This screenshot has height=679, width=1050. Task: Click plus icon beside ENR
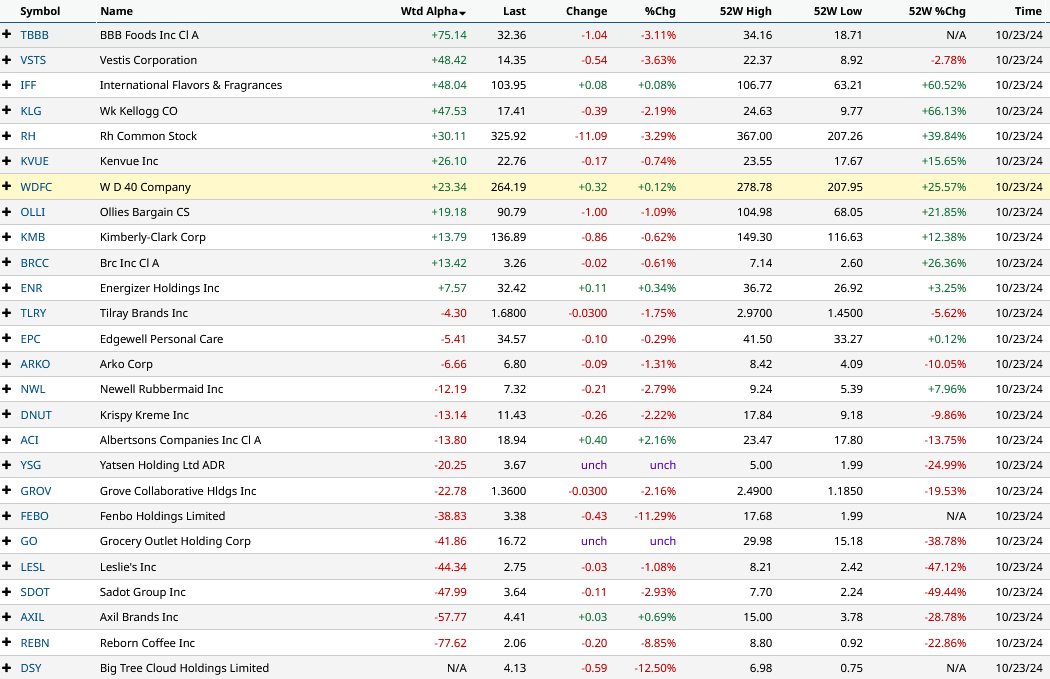[7, 287]
